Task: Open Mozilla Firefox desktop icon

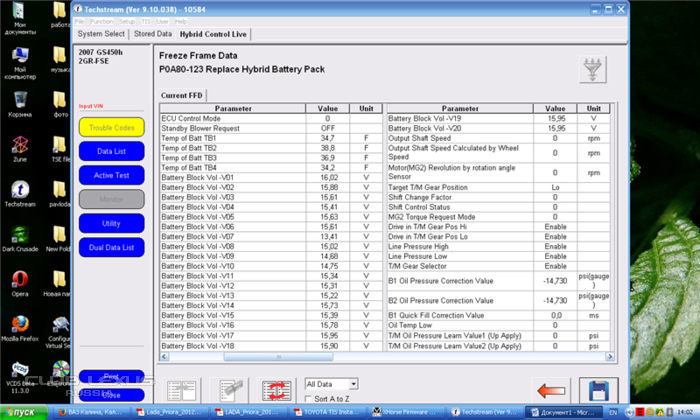Action: tap(18, 325)
